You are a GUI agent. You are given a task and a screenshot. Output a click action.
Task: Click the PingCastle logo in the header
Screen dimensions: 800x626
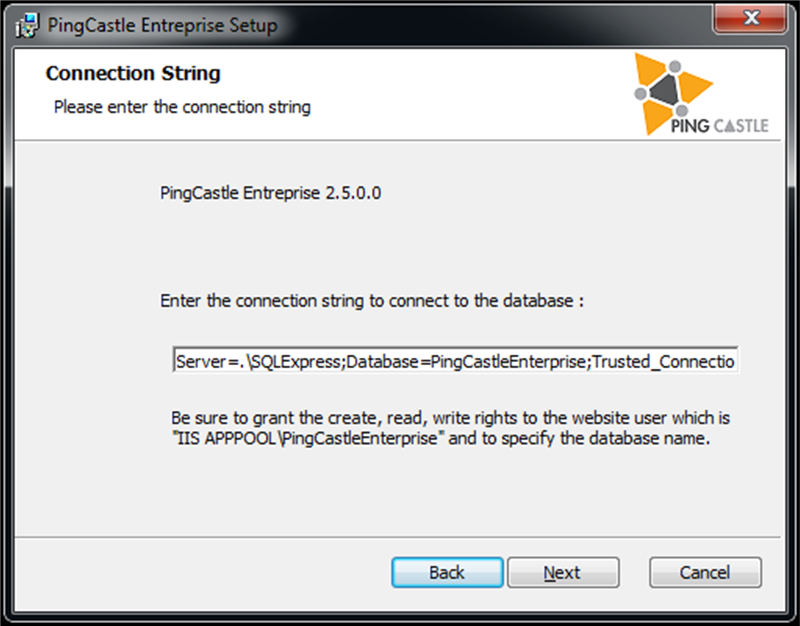[x=701, y=94]
